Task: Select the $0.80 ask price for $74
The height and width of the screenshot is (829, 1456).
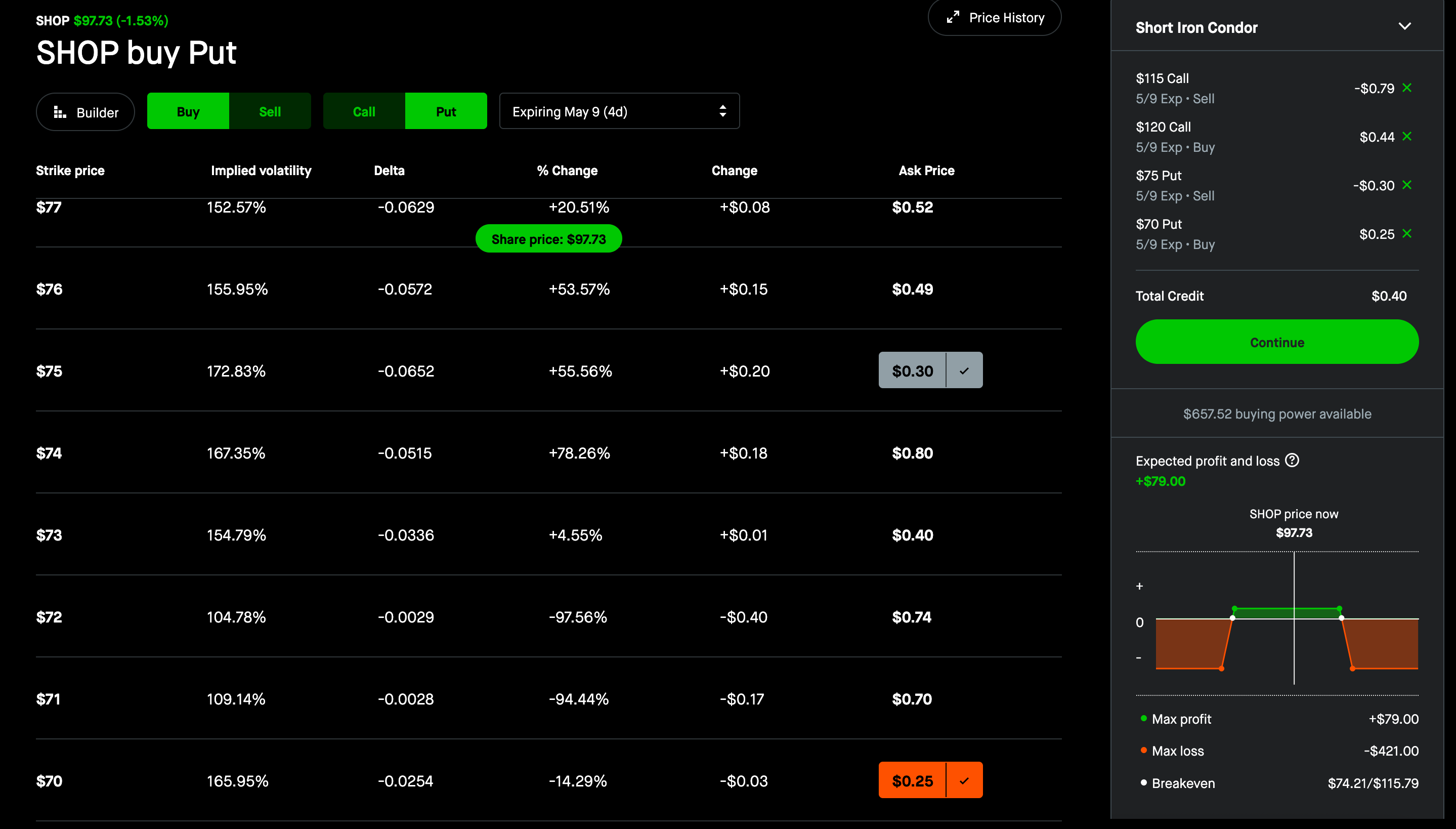Action: point(913,453)
